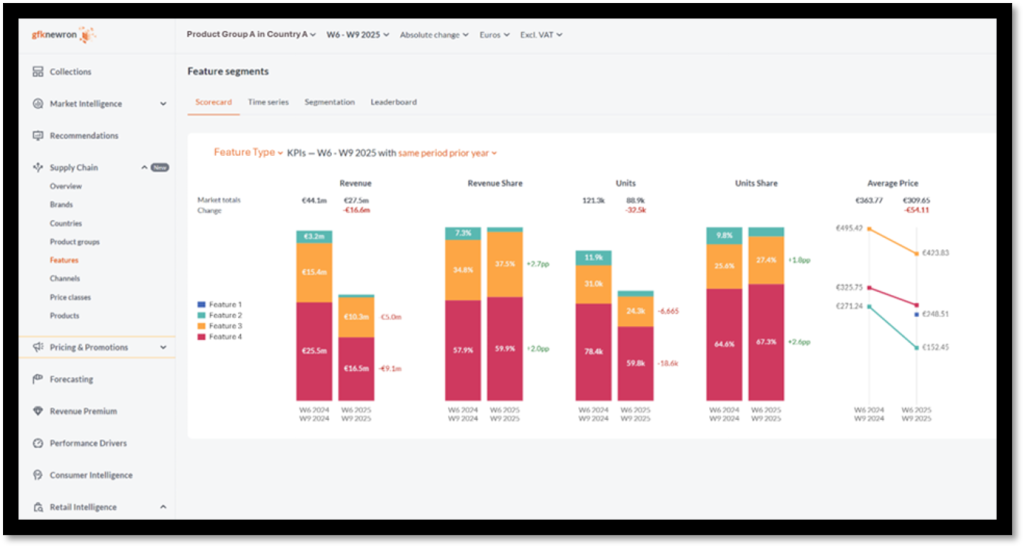
Task: Click the Retail Intelligence icon
Action: tap(38, 507)
